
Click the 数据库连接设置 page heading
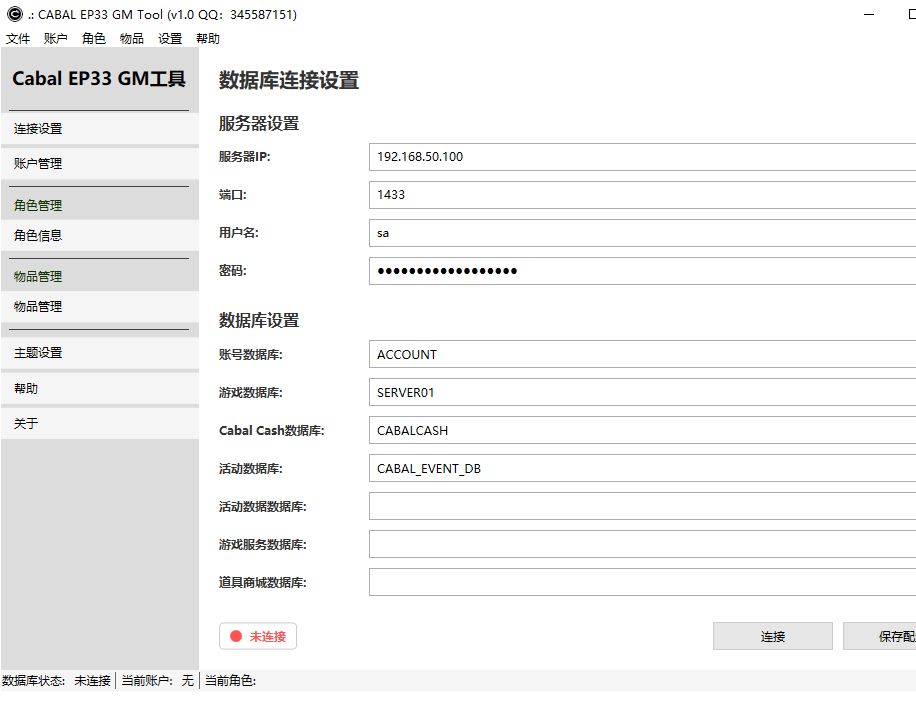click(289, 81)
